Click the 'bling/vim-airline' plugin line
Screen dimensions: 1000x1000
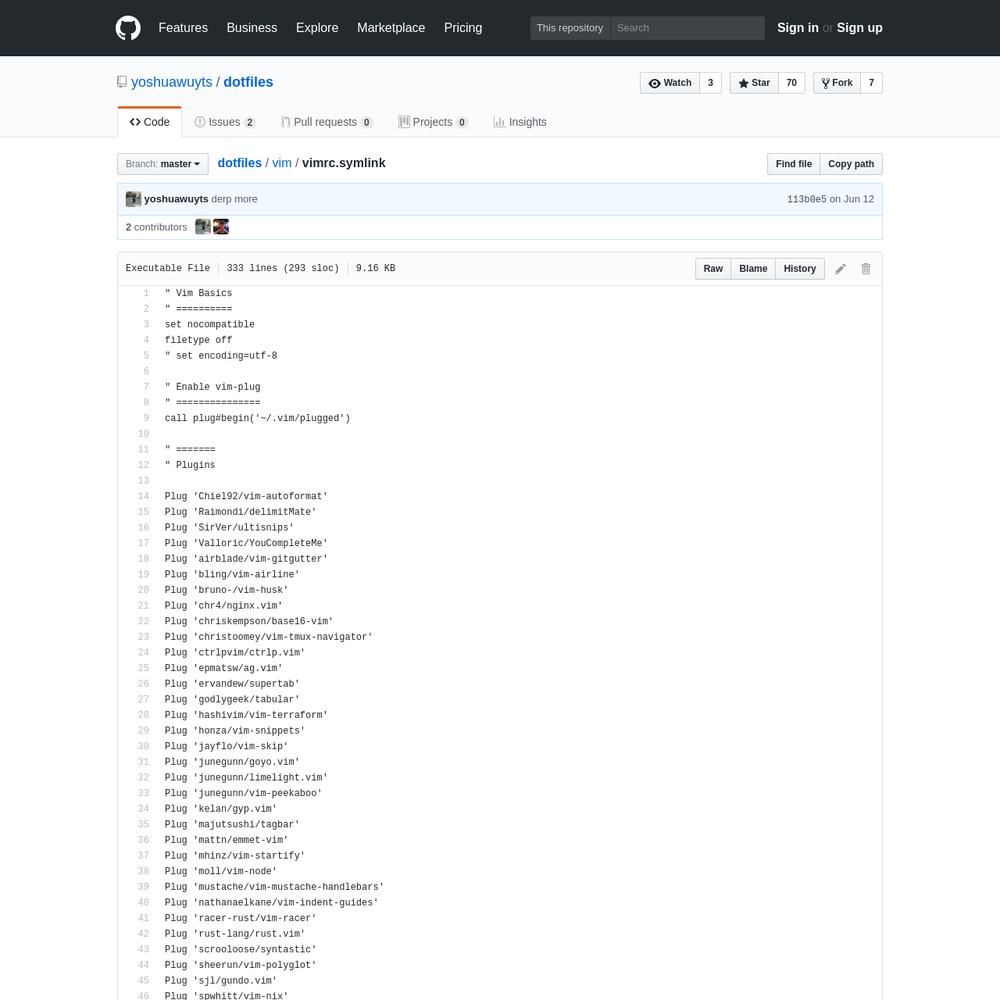[x=232, y=575]
